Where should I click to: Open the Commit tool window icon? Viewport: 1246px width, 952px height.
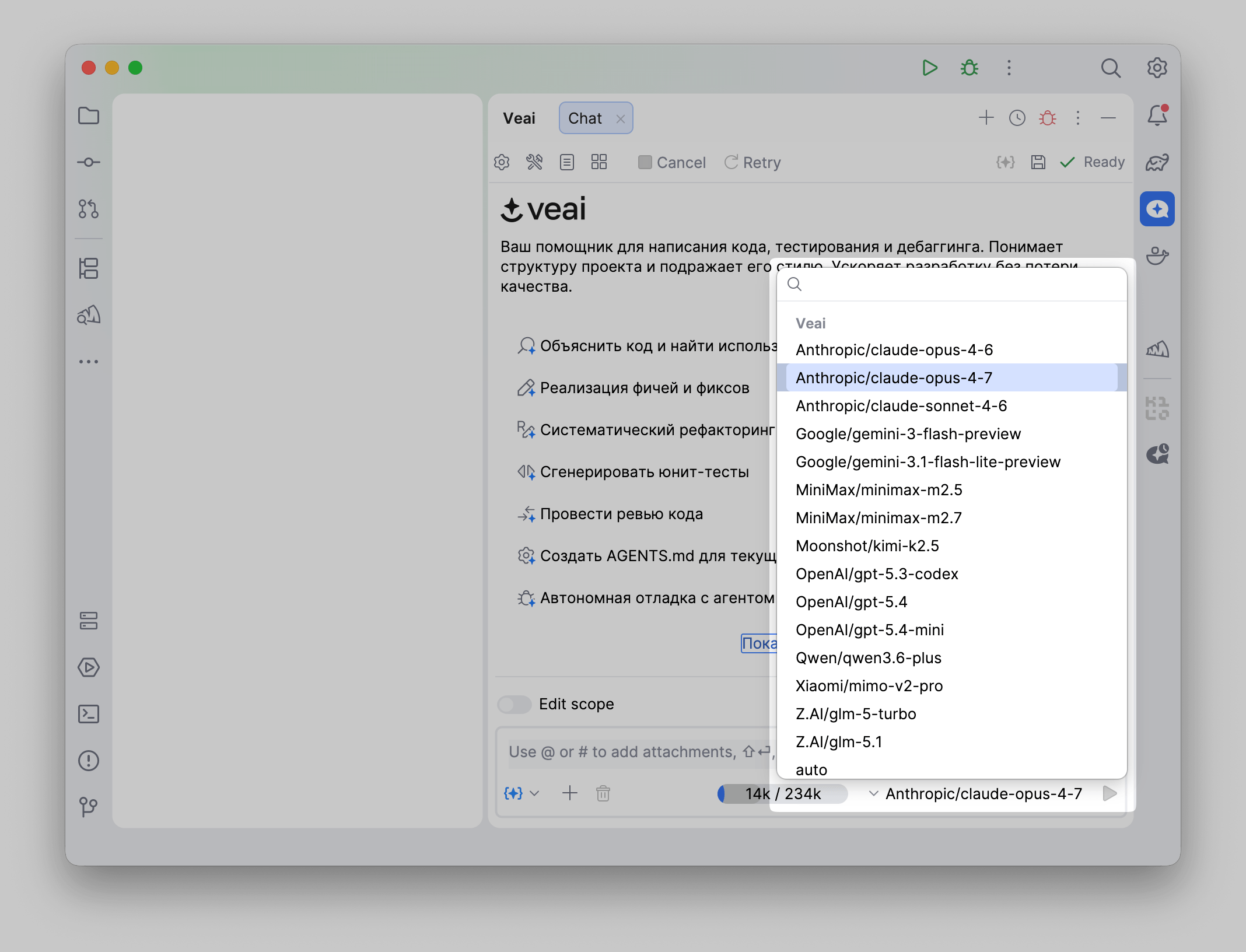(89, 162)
